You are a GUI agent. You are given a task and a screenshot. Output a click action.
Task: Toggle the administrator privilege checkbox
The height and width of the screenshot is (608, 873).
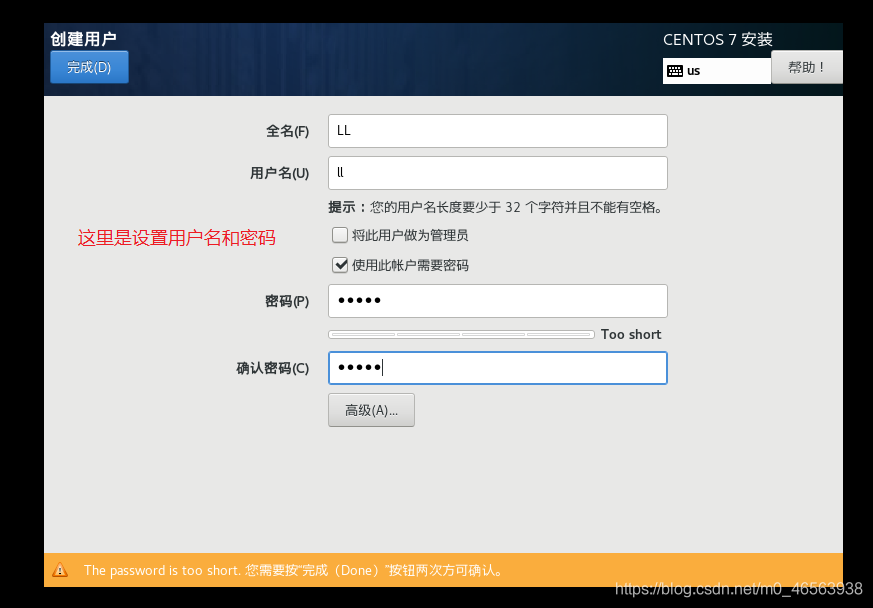pos(340,234)
